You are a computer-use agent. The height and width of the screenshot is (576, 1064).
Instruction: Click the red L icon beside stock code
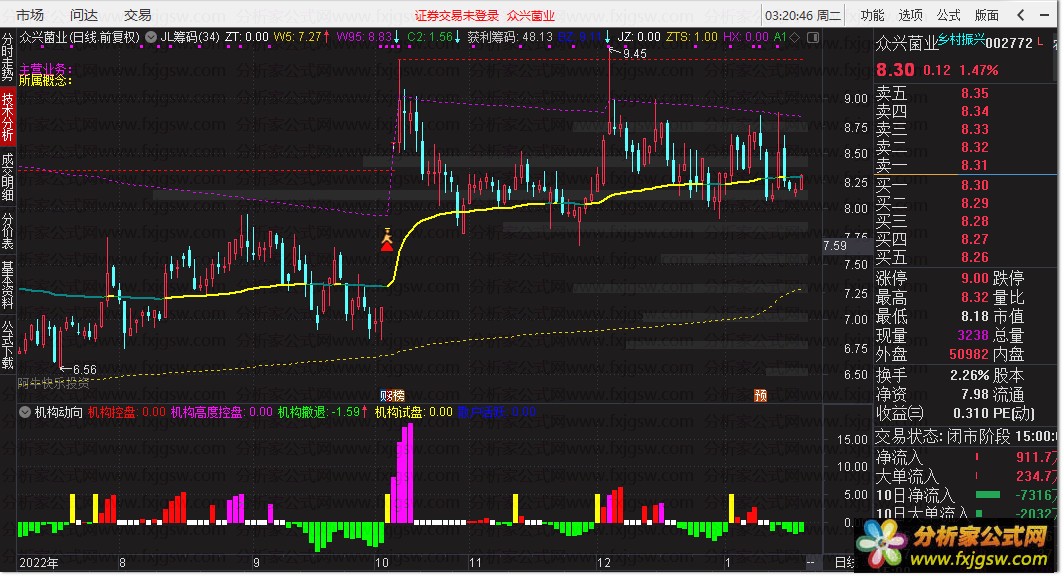1041,42
